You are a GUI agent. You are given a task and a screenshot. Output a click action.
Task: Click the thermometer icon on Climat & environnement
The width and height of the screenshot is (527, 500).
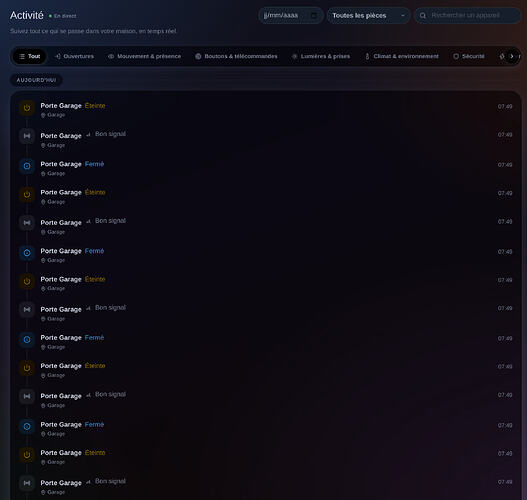coord(367,56)
